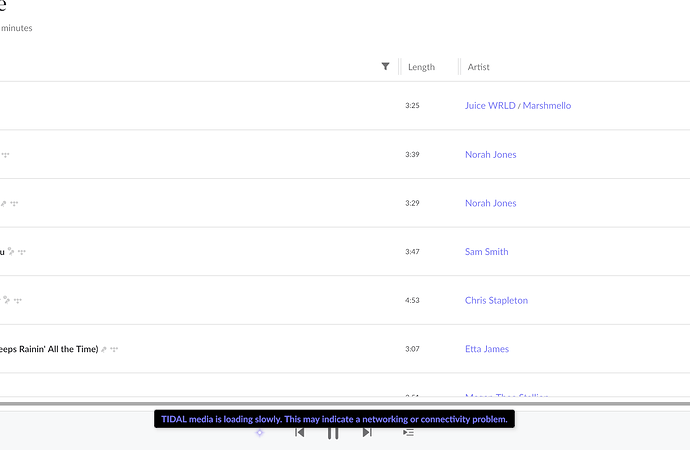Open the Etta James artist link
Image resolution: width=690 pixels, height=450 pixels.
coord(487,349)
